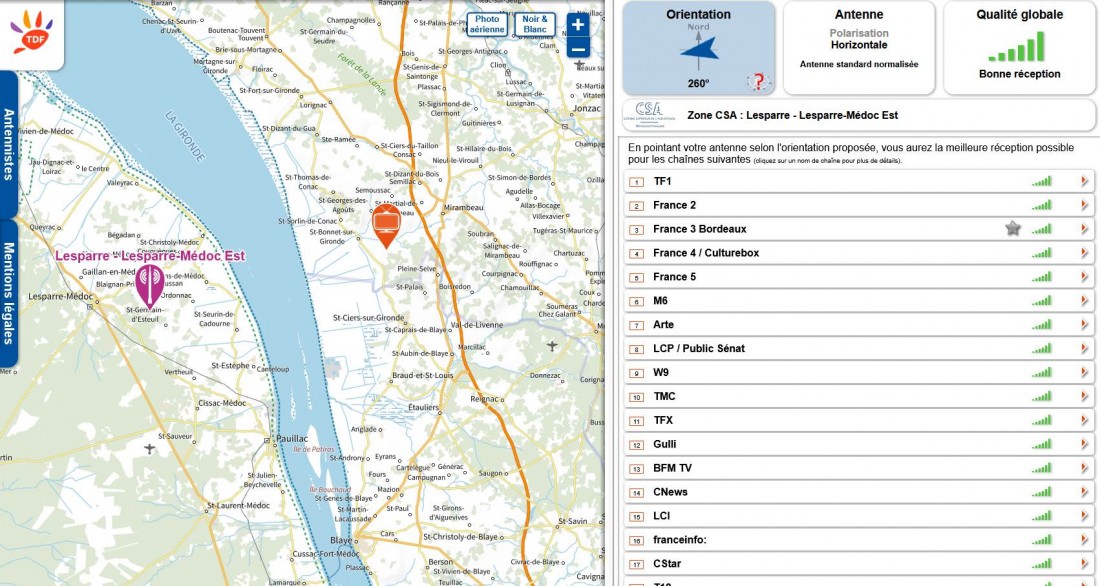The height and width of the screenshot is (586, 1100).
Task: Click Pauillac town on the map
Action: pos(292,439)
